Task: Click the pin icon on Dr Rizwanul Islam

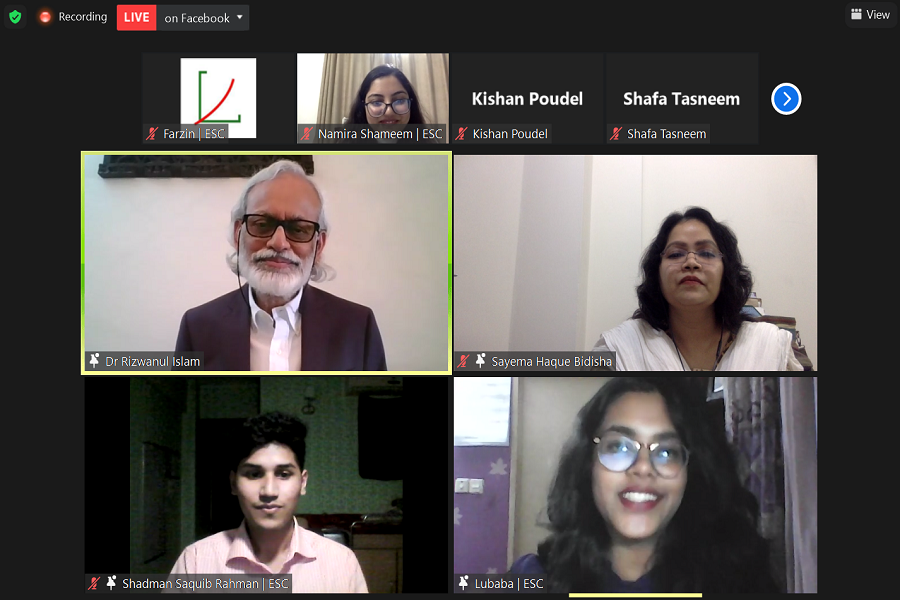Action: (x=95, y=361)
